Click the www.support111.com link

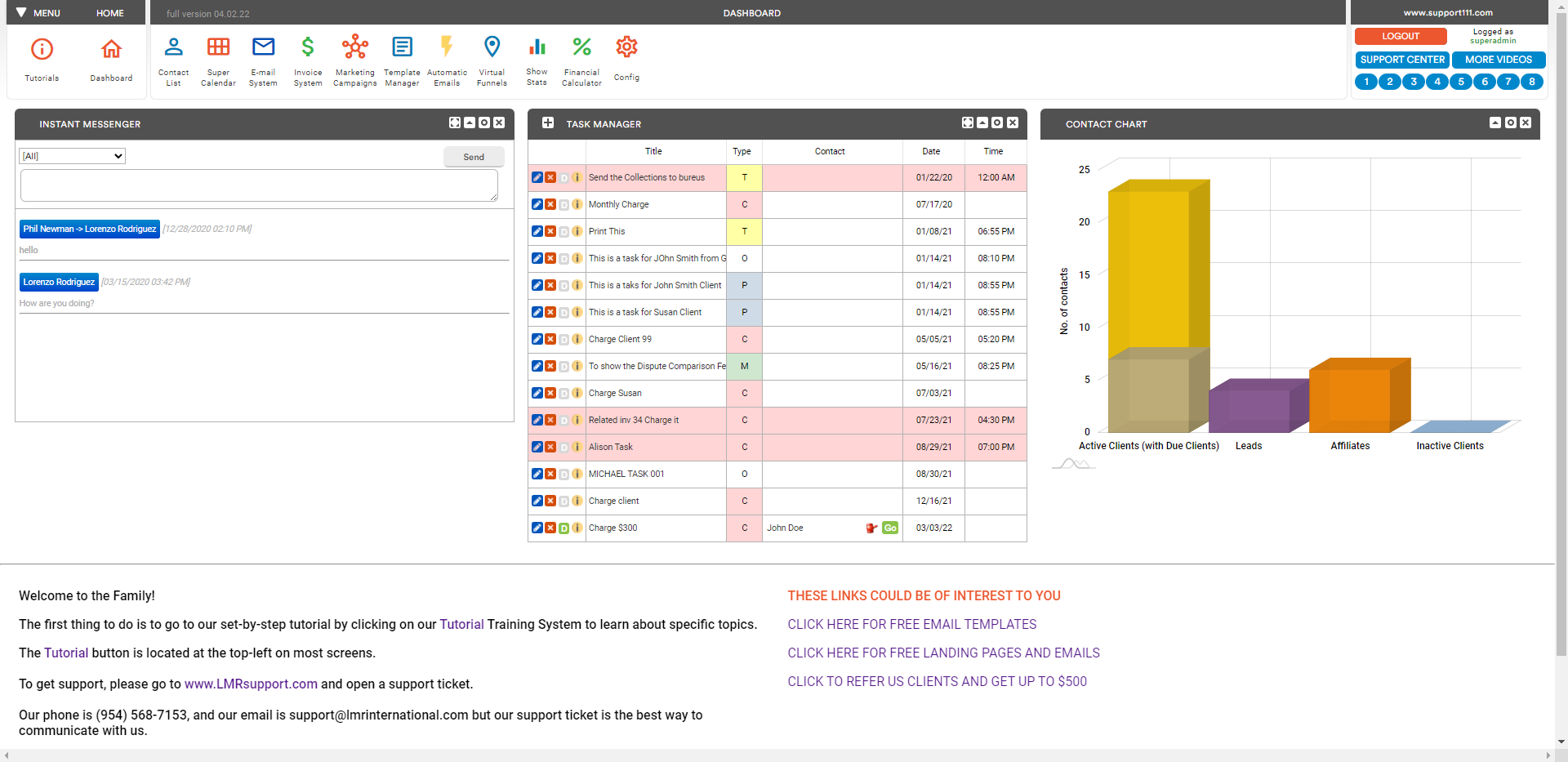click(1448, 13)
